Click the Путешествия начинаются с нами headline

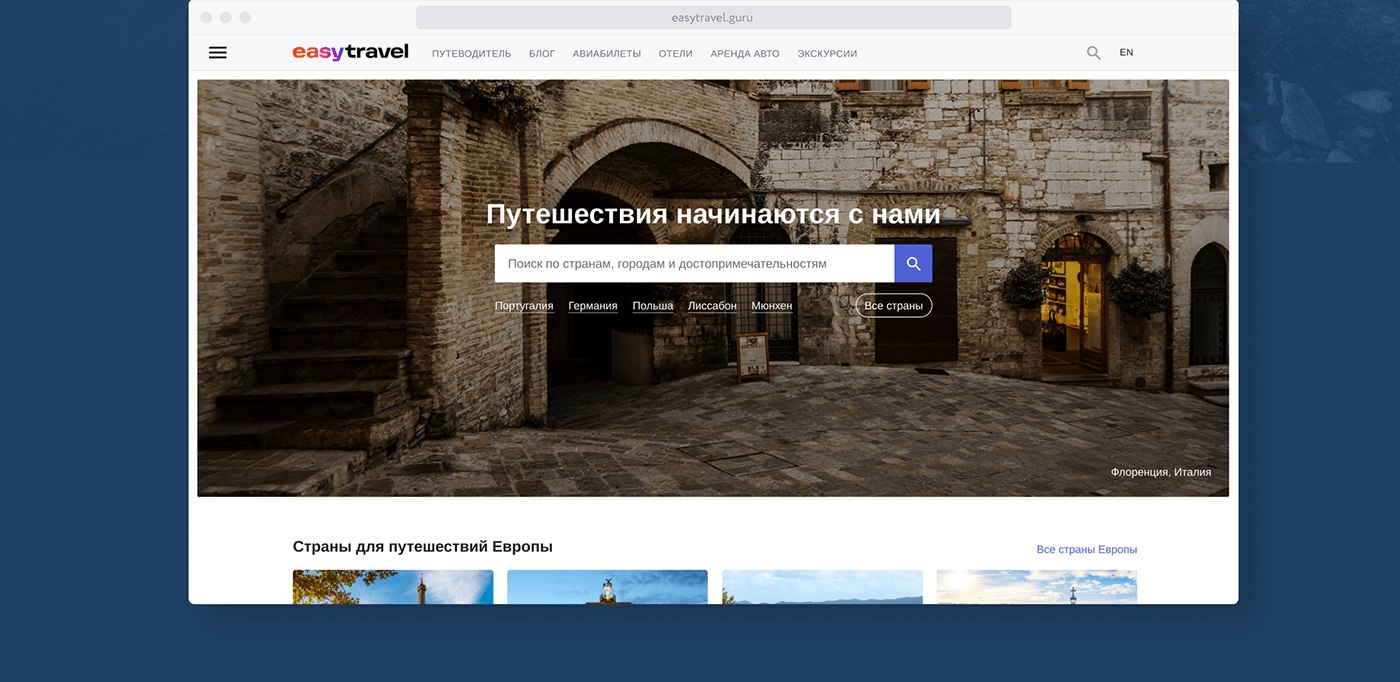point(713,214)
